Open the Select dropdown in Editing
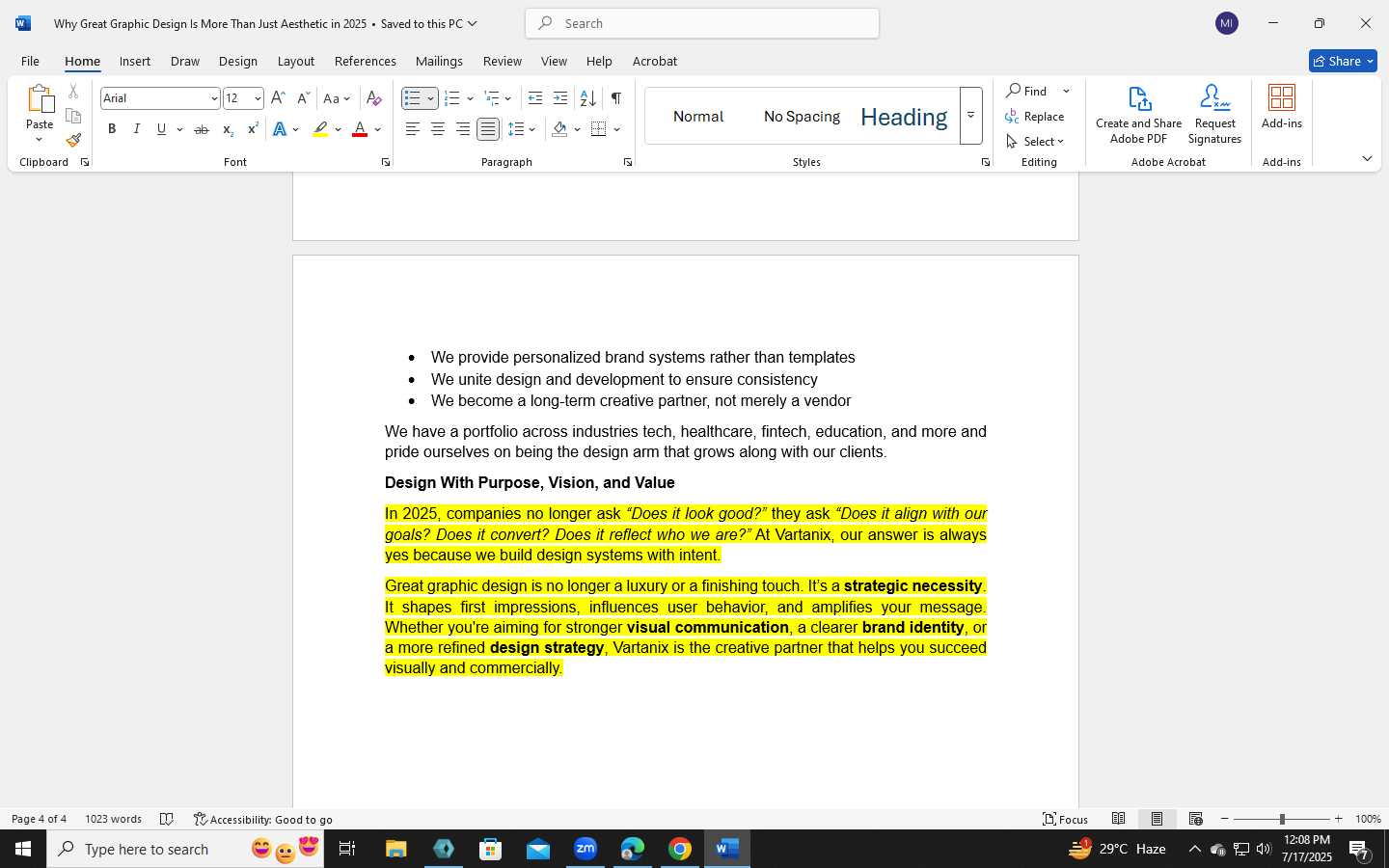 coord(1035,141)
